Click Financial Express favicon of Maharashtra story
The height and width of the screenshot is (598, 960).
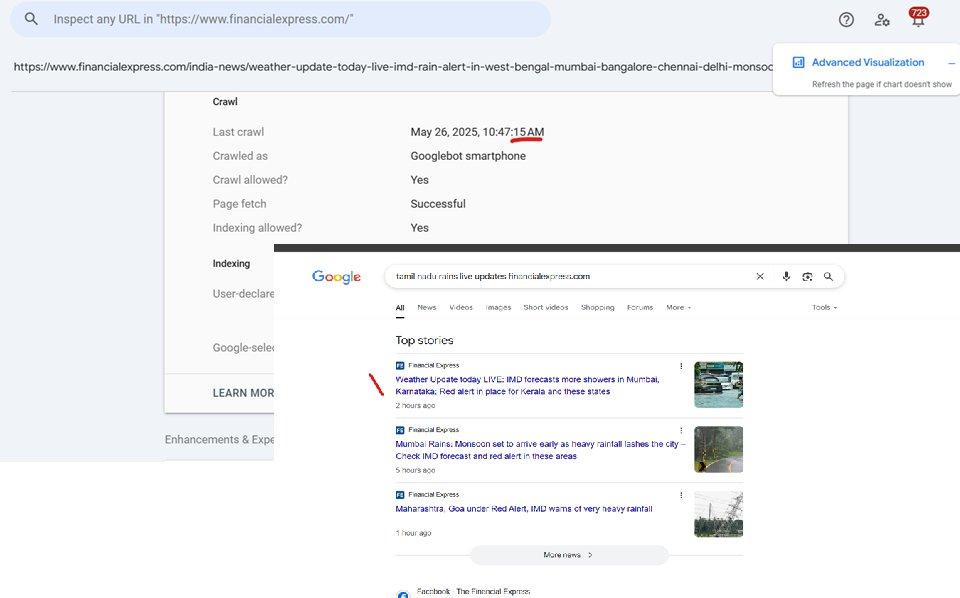pos(400,495)
